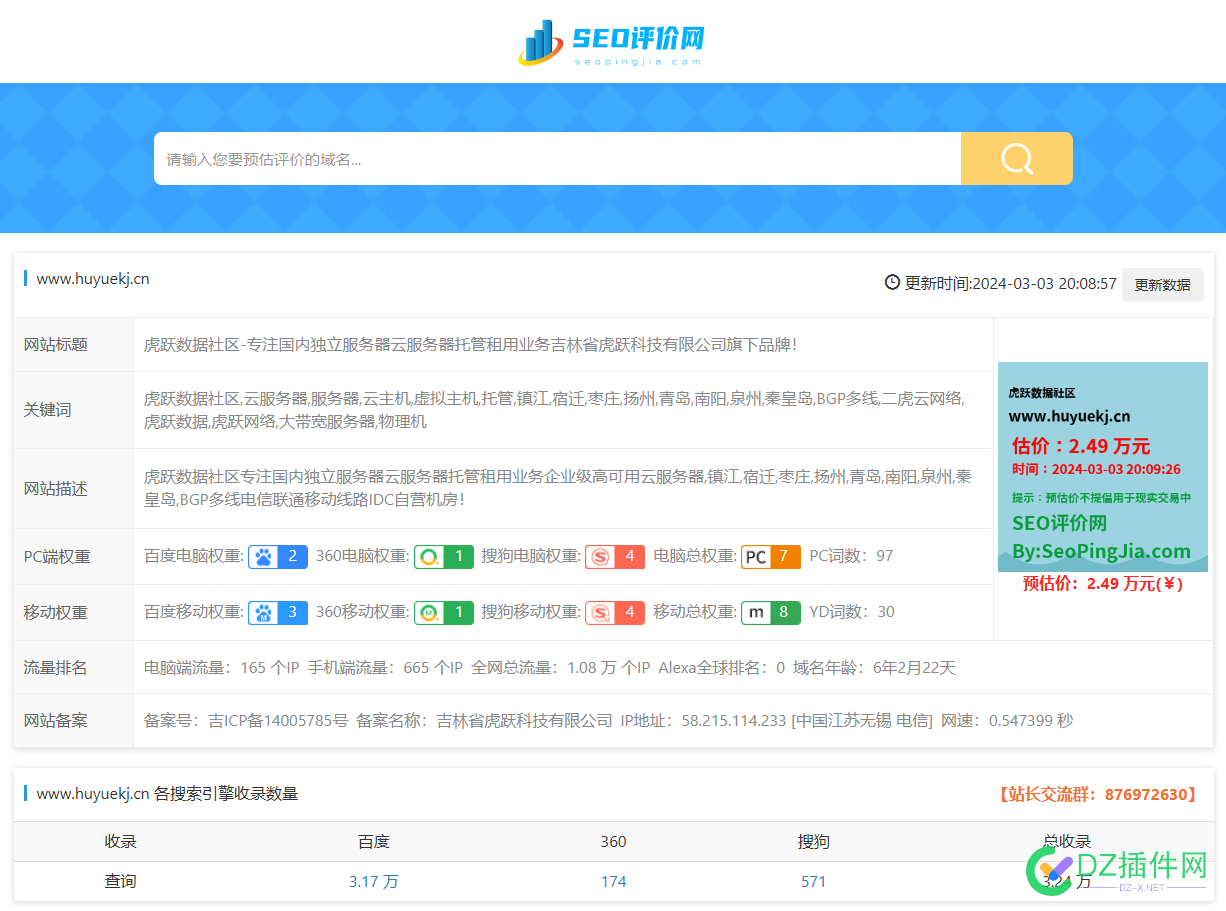Click the SEO评价网 logo
Screen dimensions: 1226x911
(x=611, y=42)
